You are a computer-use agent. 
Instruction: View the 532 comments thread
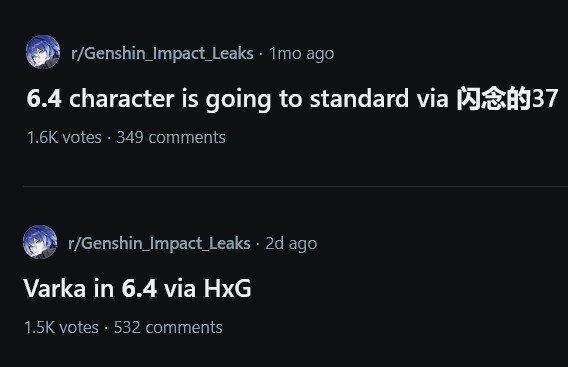[168, 328]
